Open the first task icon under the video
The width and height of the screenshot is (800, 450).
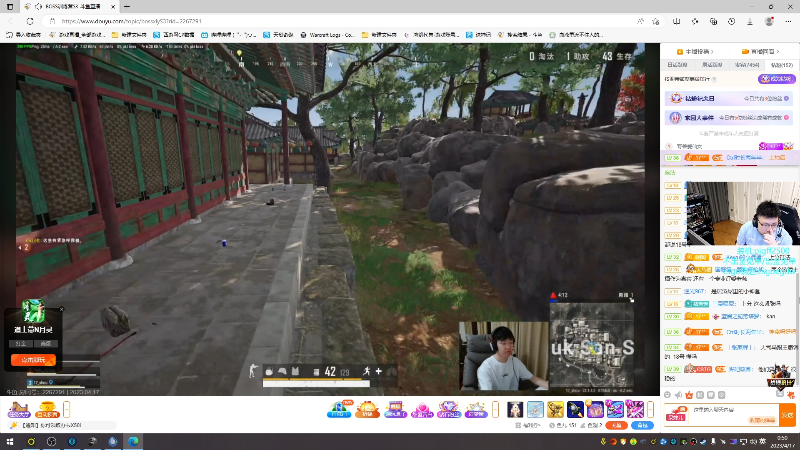coord(18,409)
